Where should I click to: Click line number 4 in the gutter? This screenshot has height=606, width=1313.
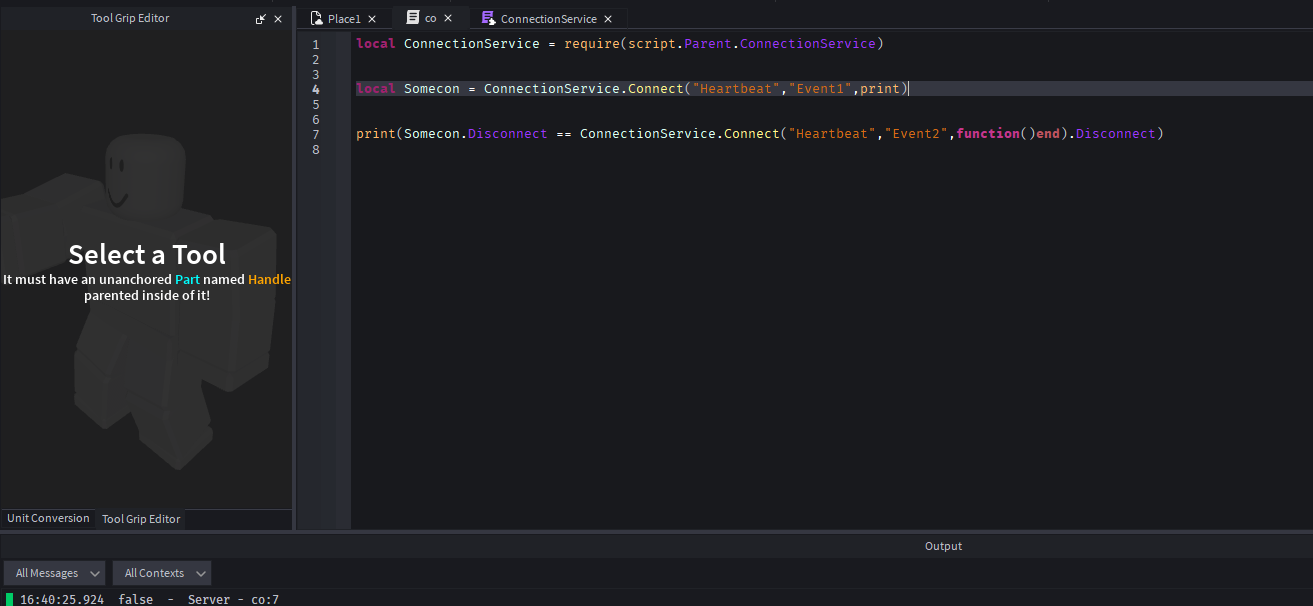pos(316,89)
